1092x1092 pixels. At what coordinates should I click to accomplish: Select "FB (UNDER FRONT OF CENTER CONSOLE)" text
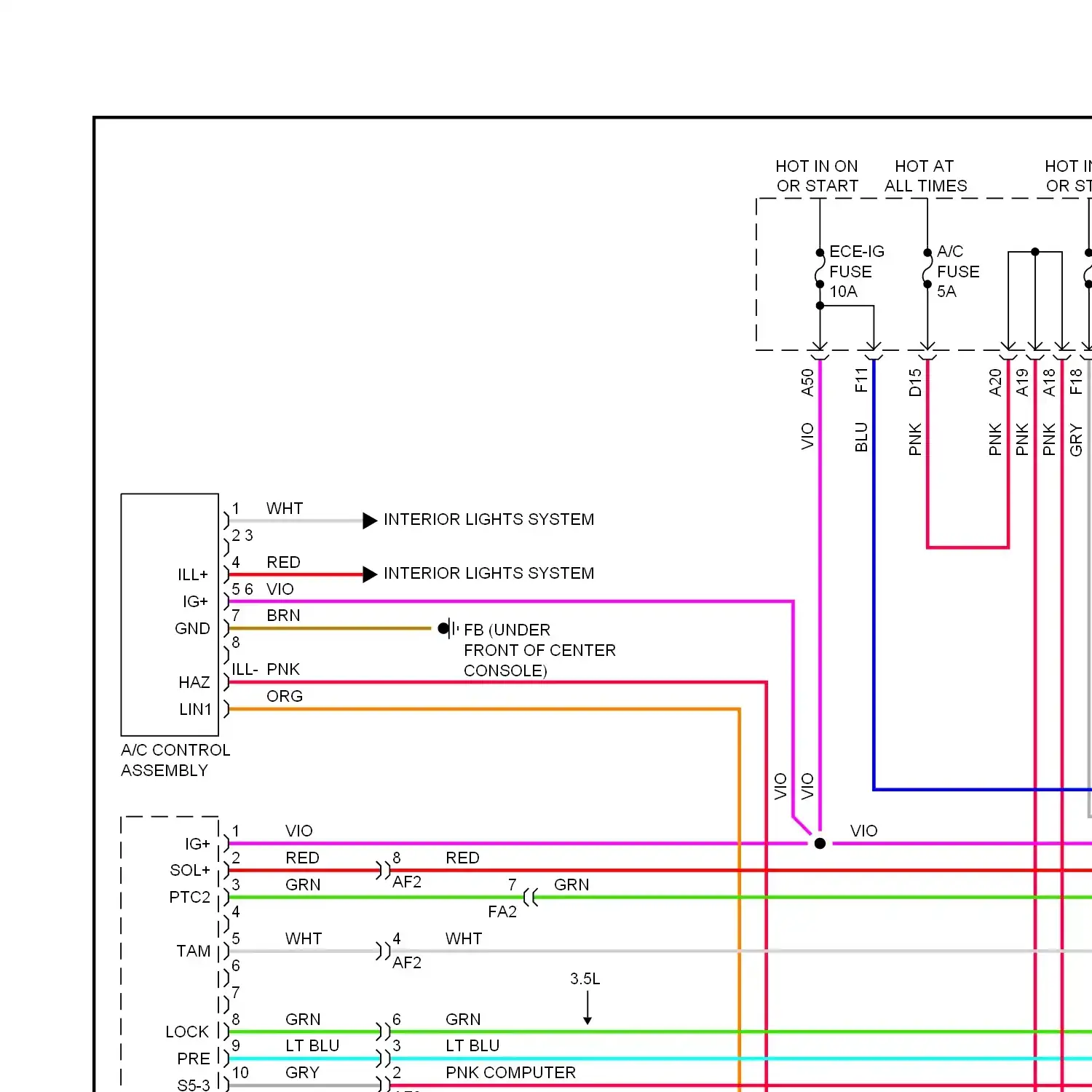539,650
